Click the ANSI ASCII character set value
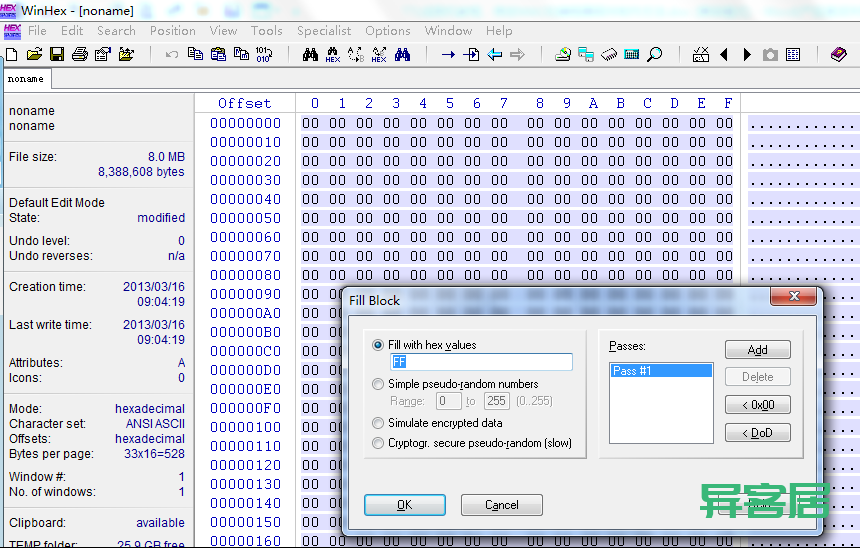The height and width of the screenshot is (548, 860). (155, 423)
